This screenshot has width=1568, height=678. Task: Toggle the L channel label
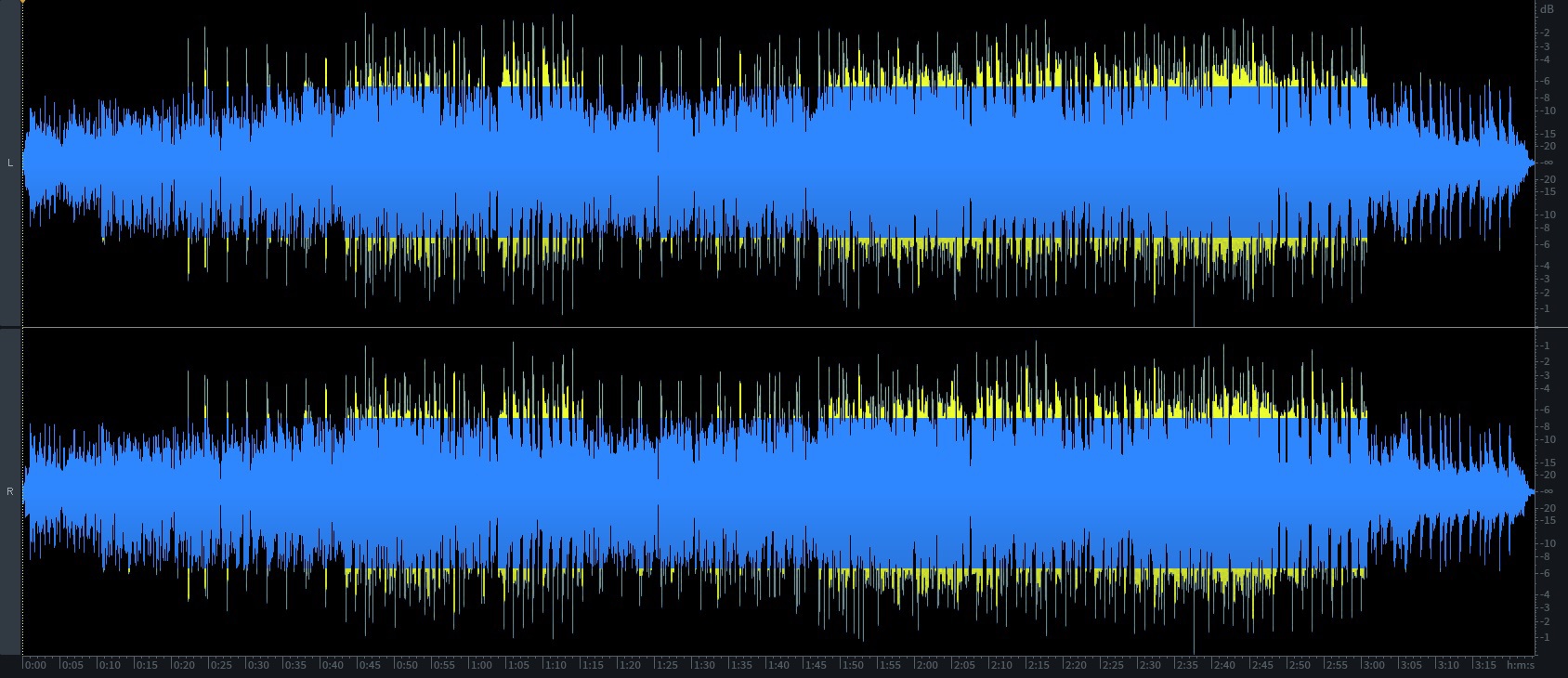pos(10,163)
